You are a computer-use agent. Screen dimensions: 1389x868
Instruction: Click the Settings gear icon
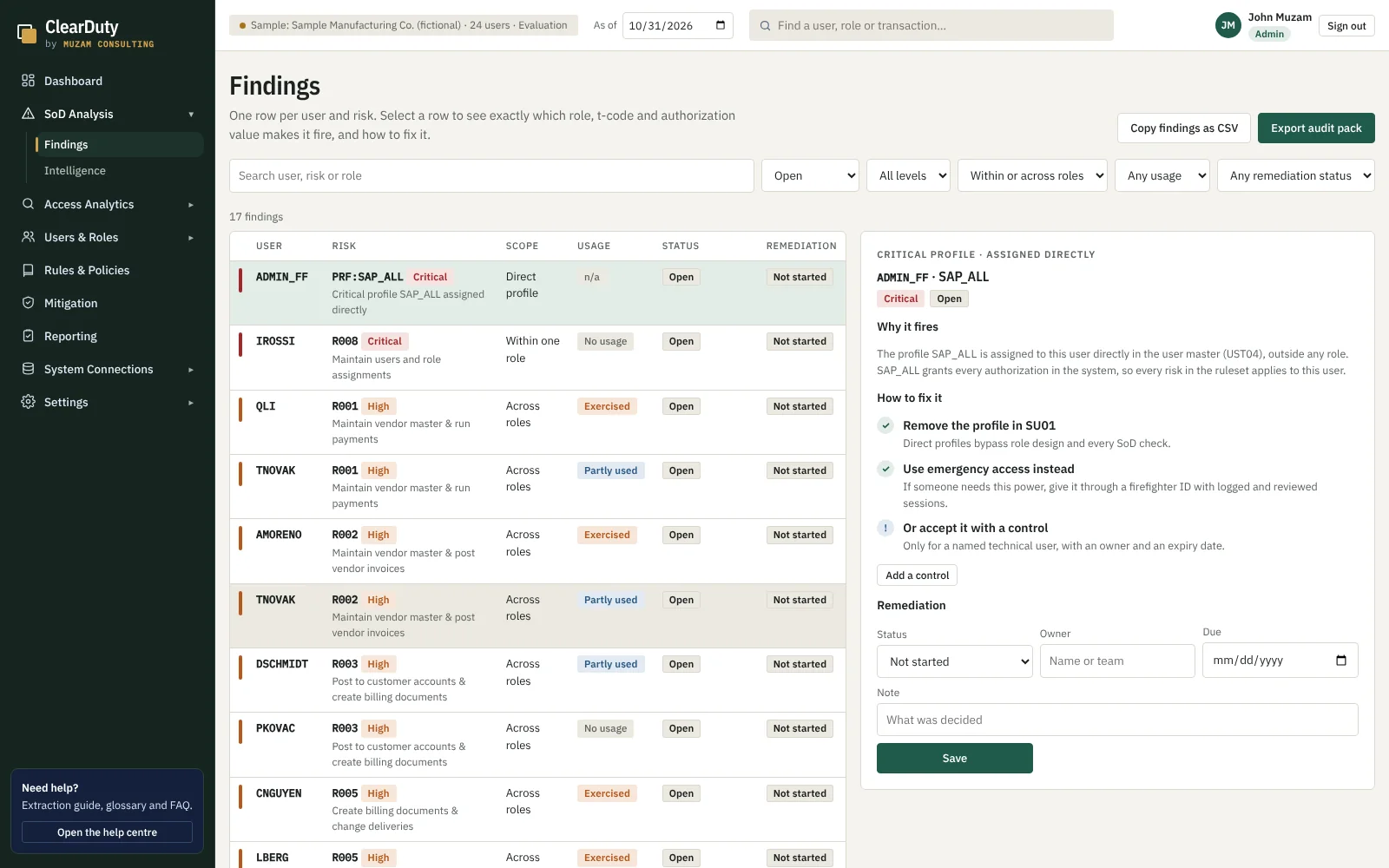tap(28, 402)
